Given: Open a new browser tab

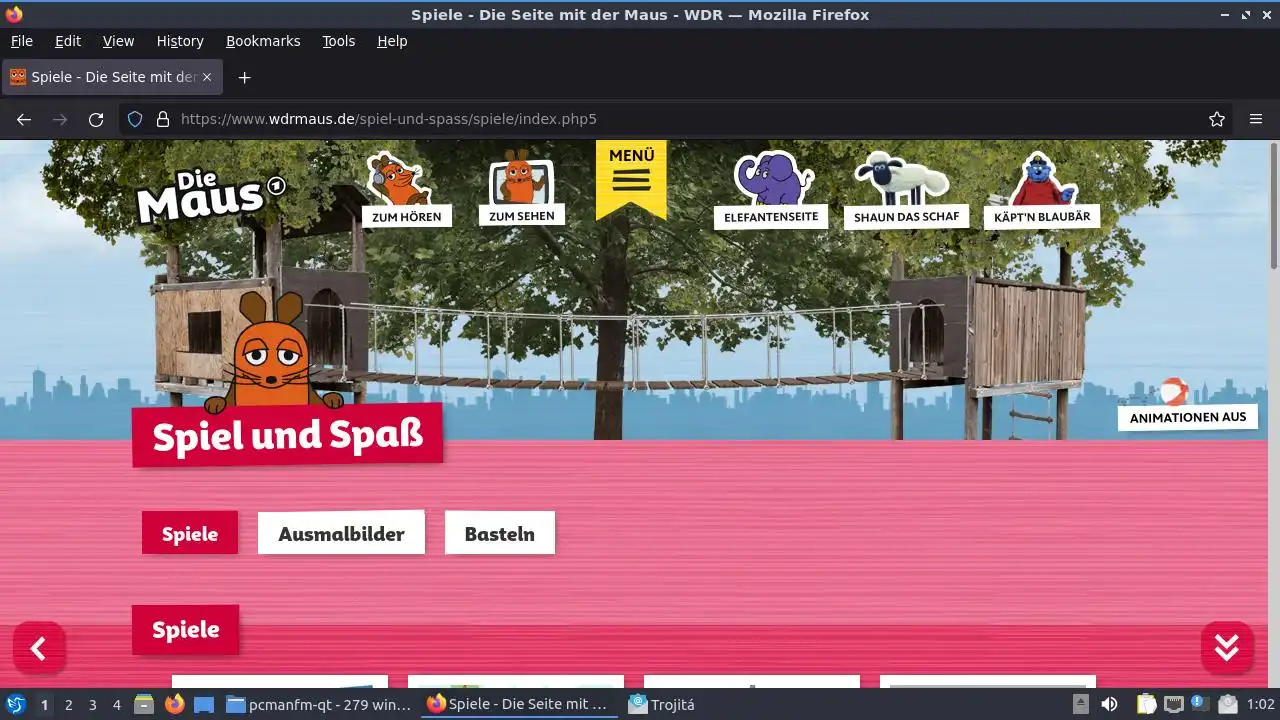Looking at the screenshot, I should [x=244, y=77].
